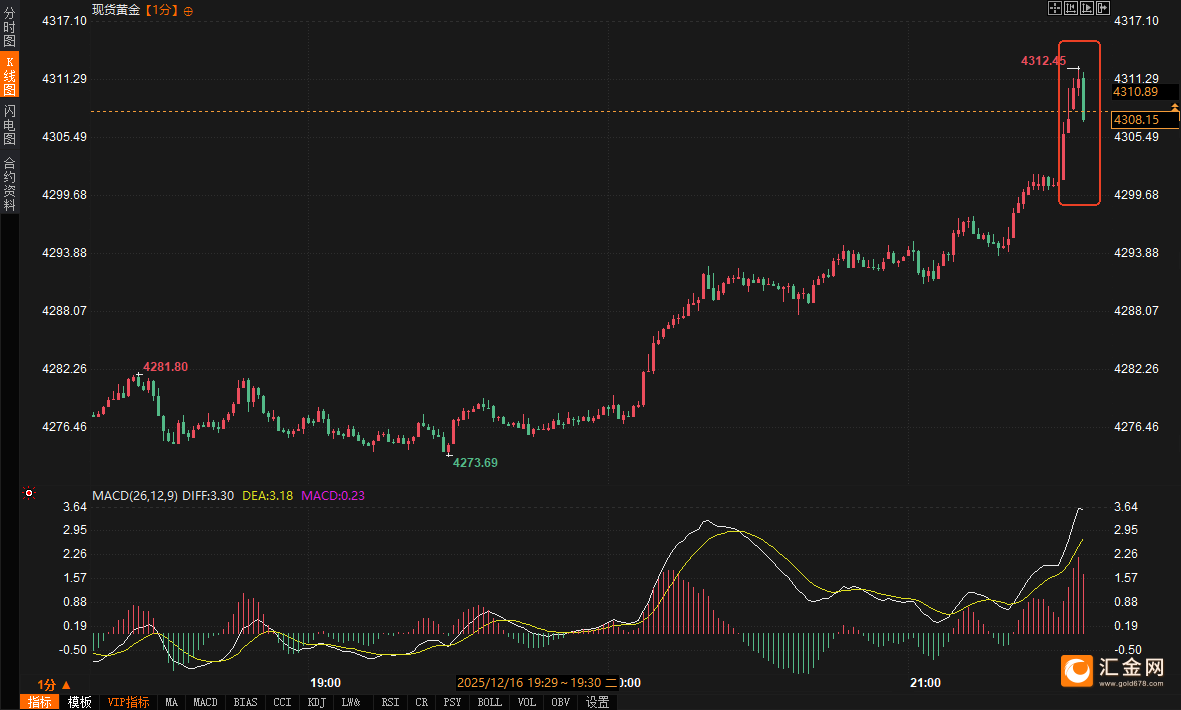This screenshot has width=1181, height=710.
Task: Click the jump-to-start chart axis icon
Action: (x=1070, y=8)
